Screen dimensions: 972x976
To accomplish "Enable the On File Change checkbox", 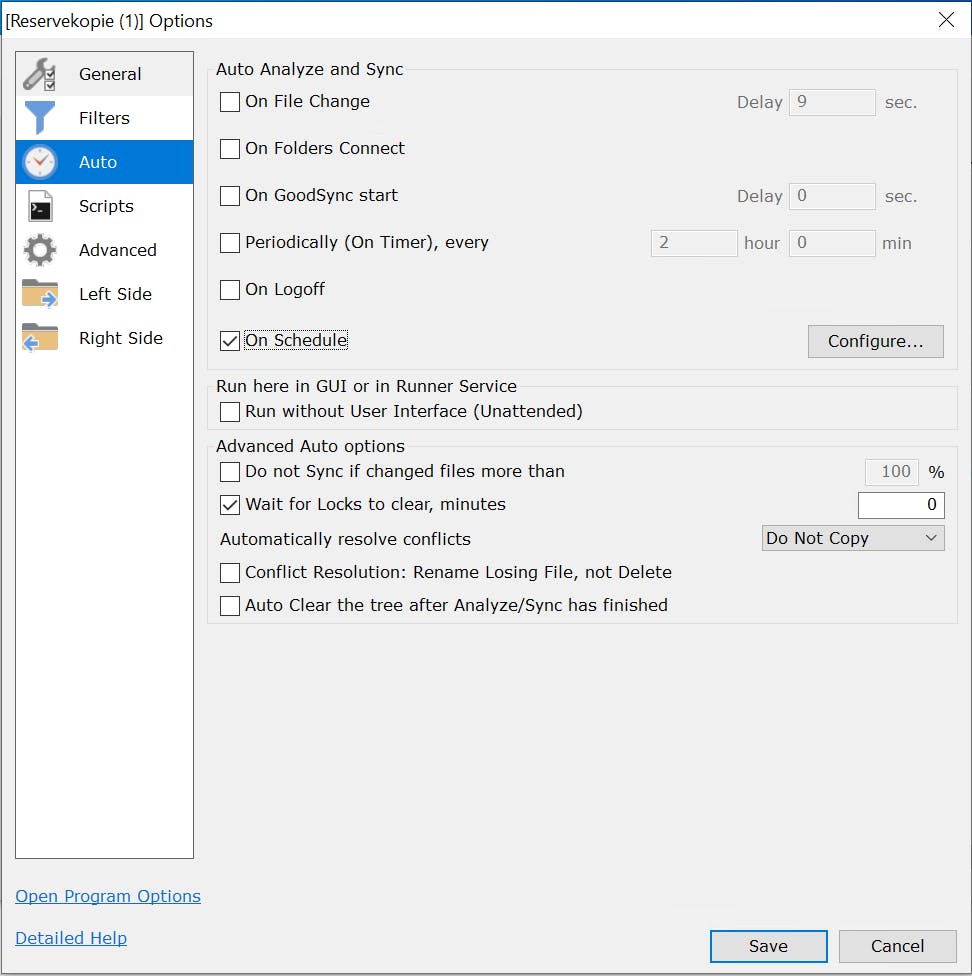I will click(230, 102).
